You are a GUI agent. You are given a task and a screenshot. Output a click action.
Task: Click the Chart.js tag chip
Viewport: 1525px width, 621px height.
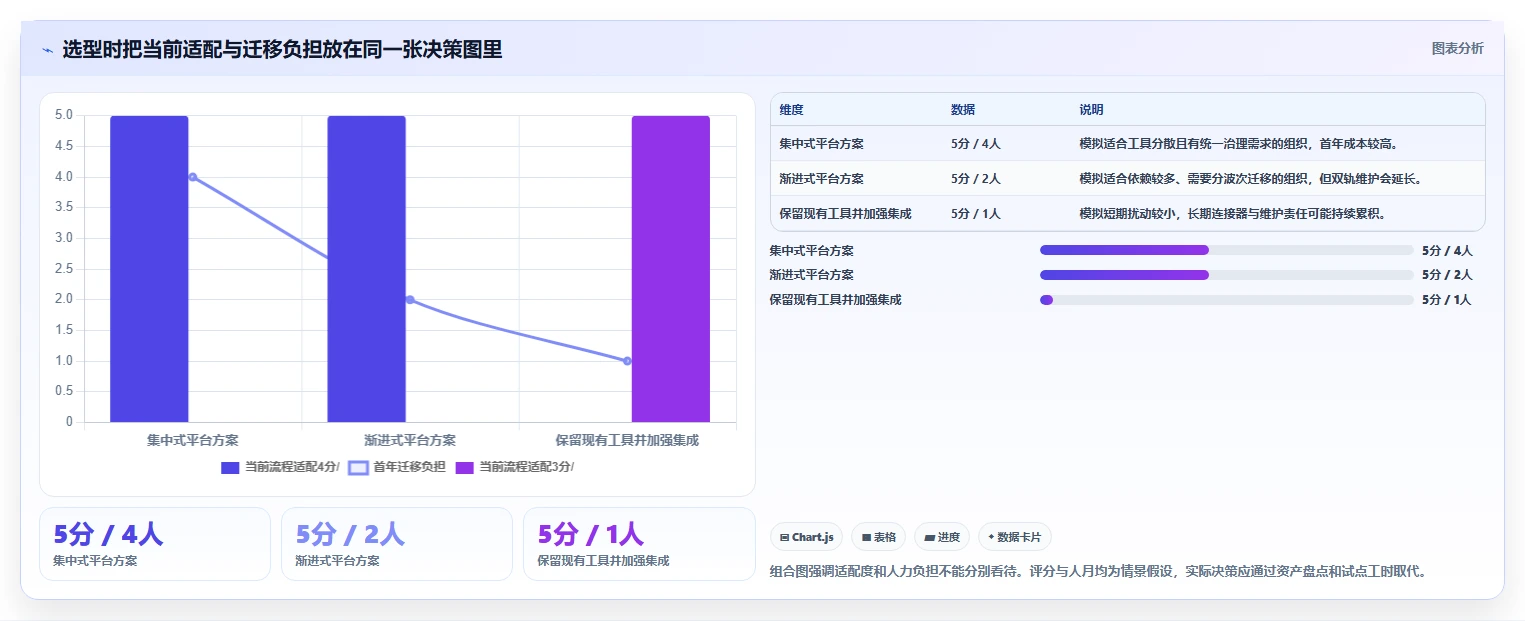click(806, 537)
